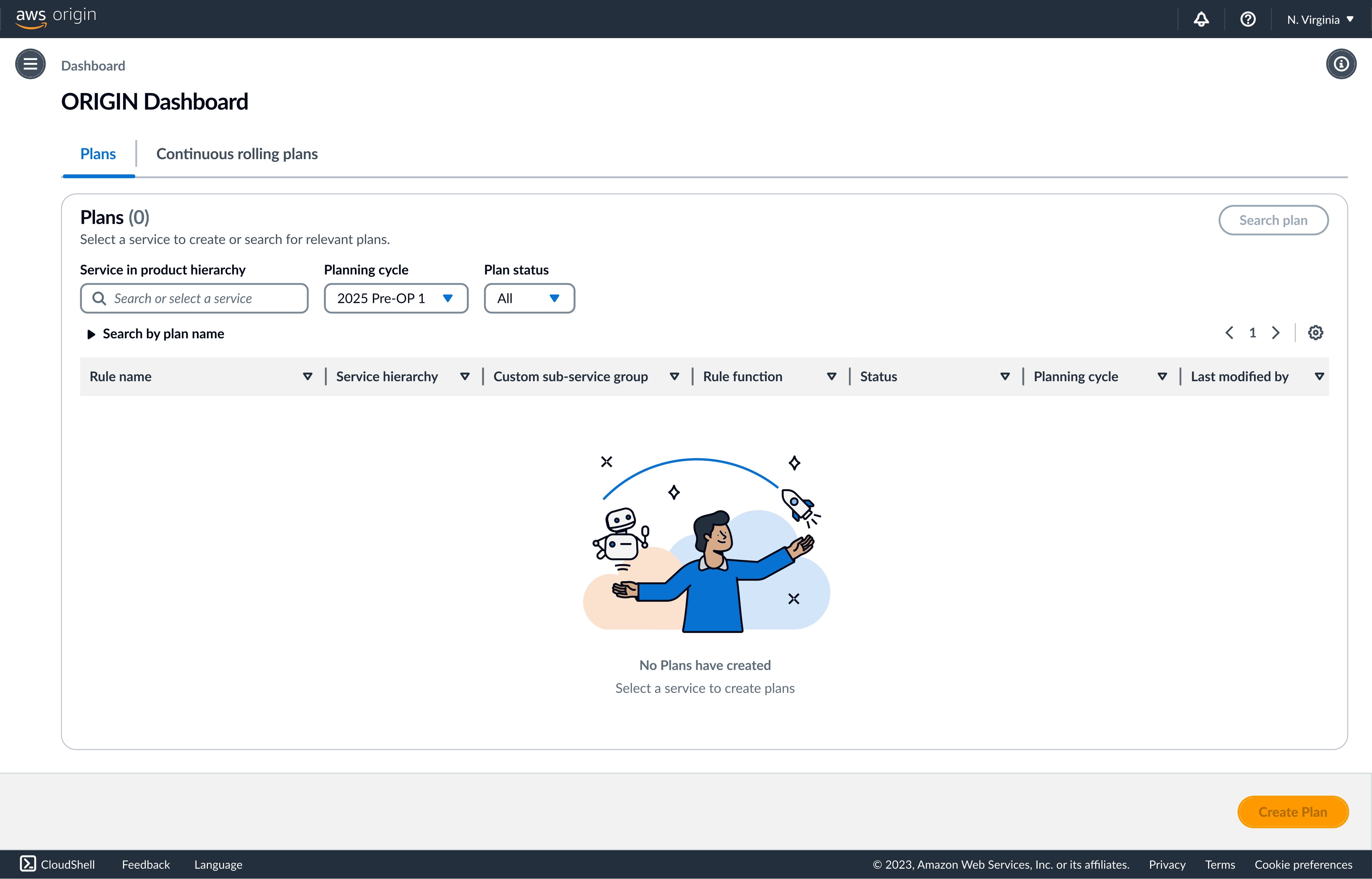Sort by Rule name column arrow
1372x879 pixels.
click(307, 377)
